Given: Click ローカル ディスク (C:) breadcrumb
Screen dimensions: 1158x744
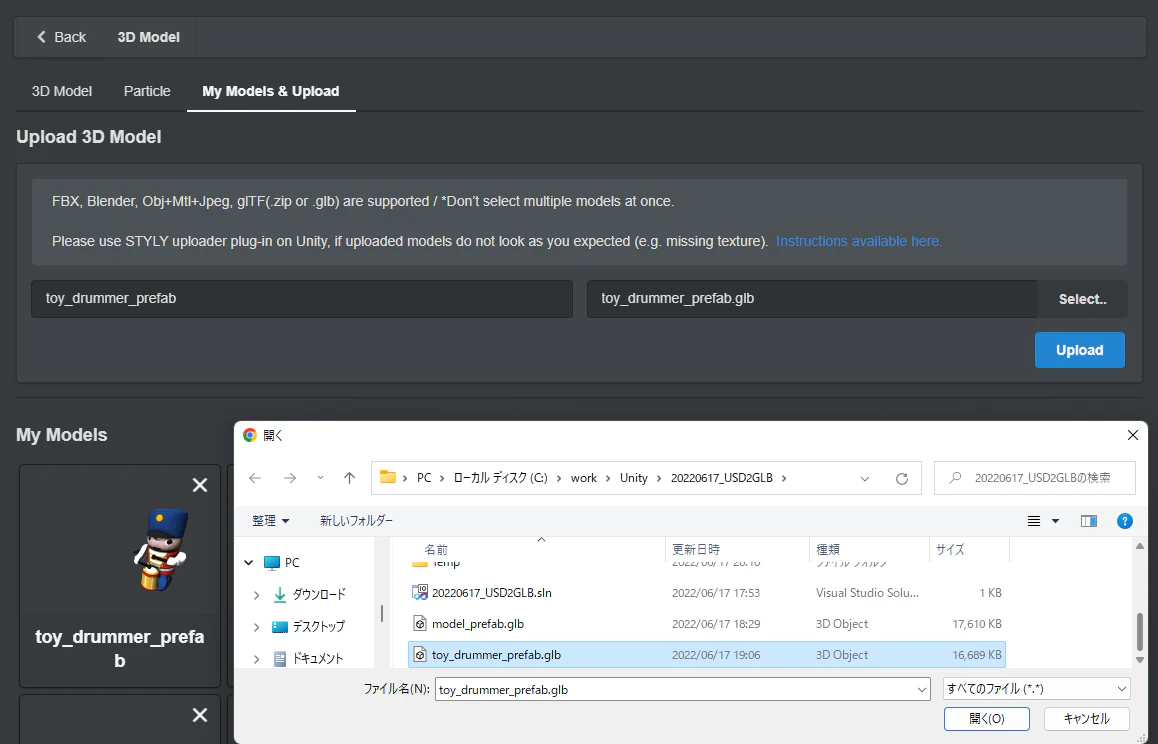Looking at the screenshot, I should pos(500,478).
